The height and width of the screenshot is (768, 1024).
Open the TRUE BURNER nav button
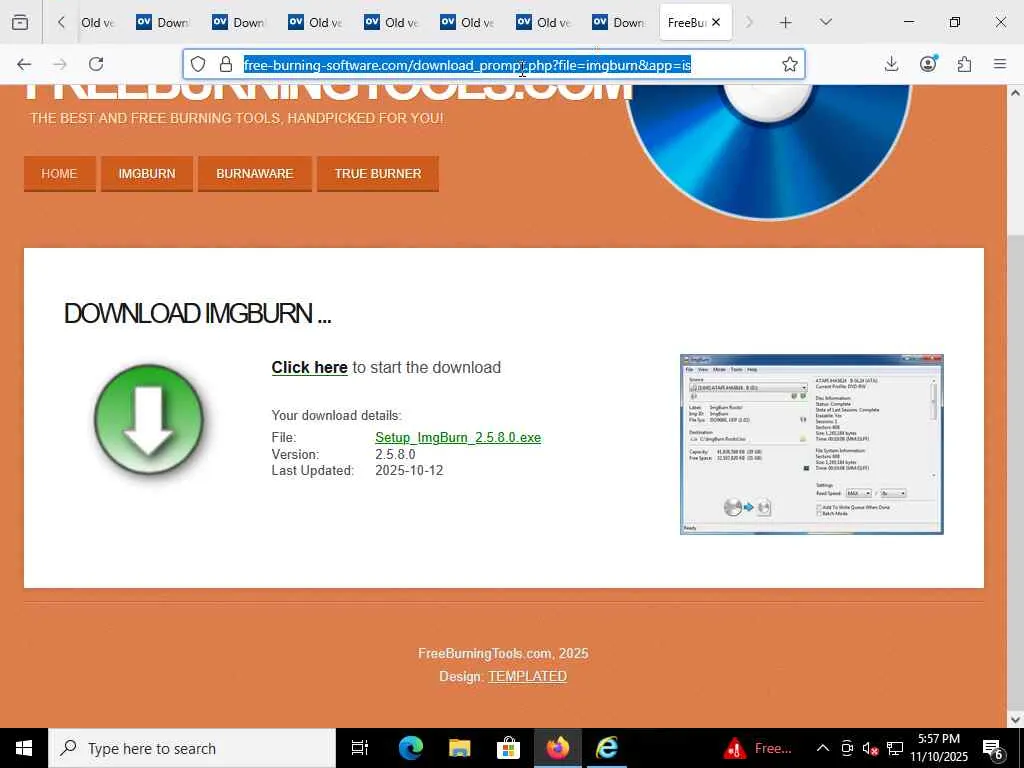click(x=378, y=174)
